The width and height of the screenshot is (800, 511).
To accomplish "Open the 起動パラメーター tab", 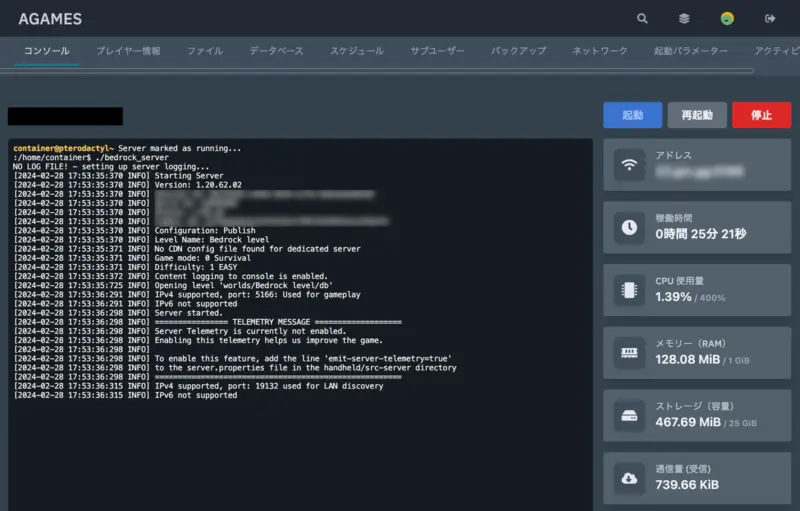I will 691,51.
